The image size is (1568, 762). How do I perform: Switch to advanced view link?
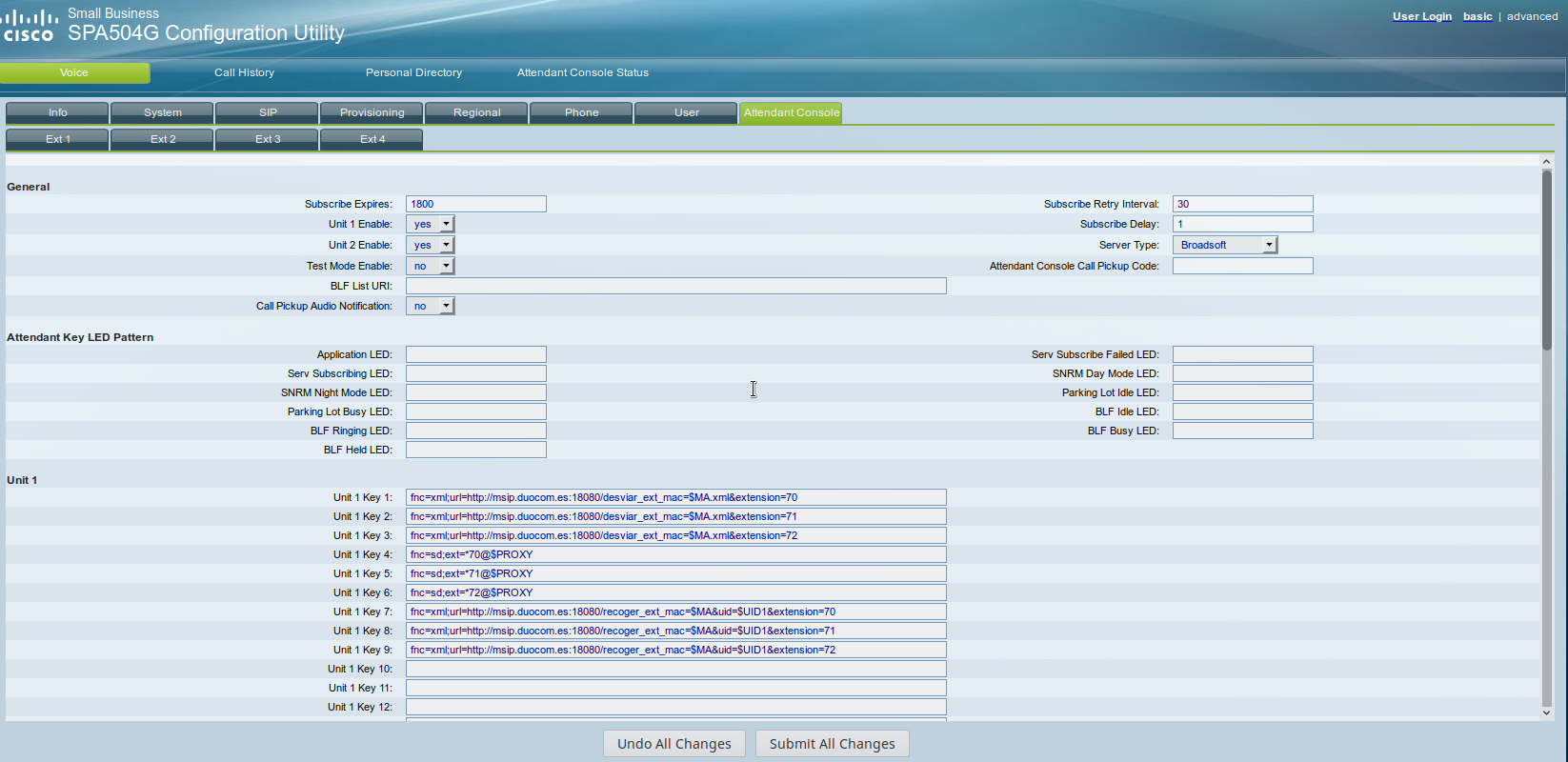(x=1532, y=16)
